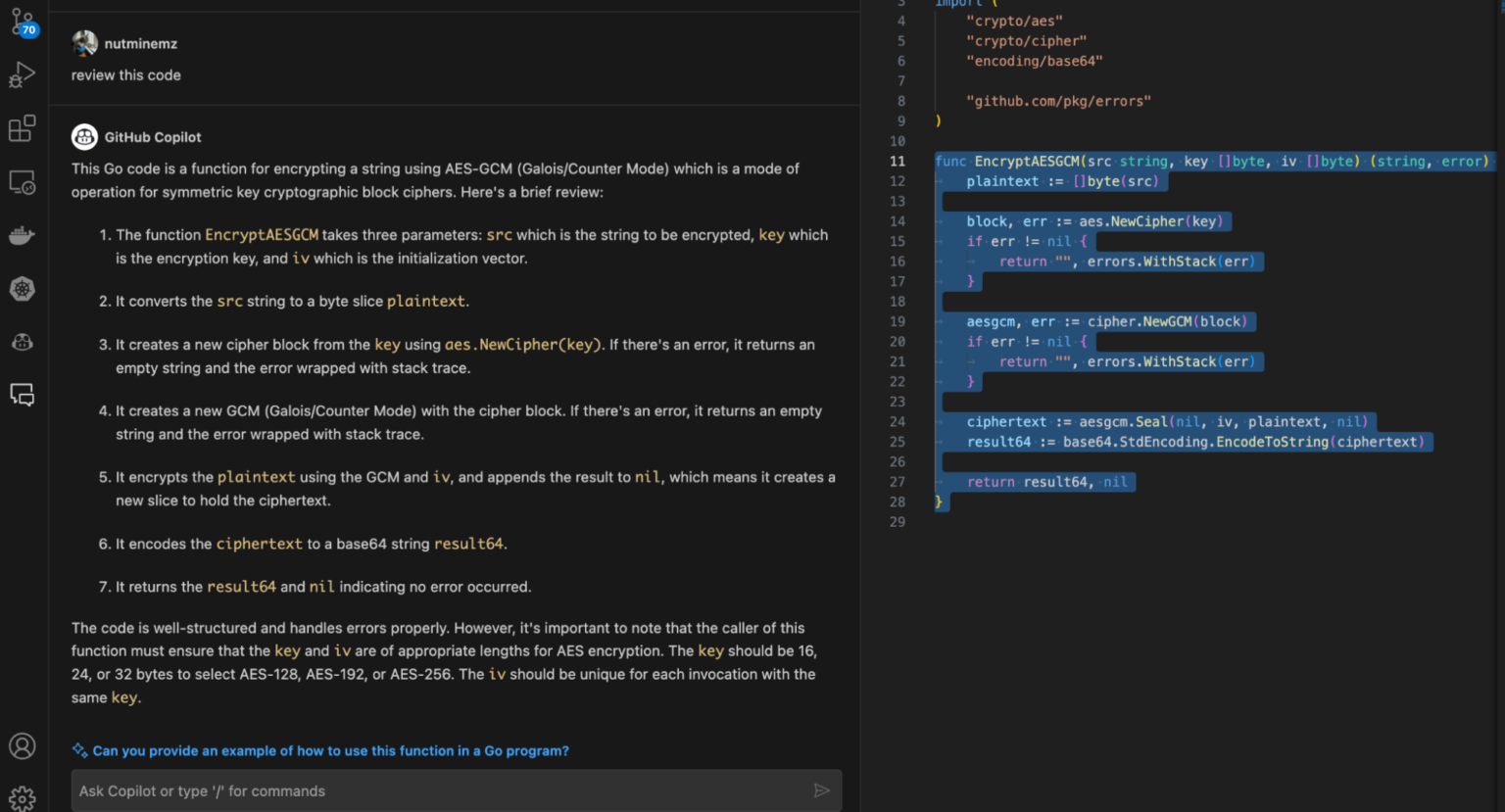Open the robot-face icon in the activity bar
The height and width of the screenshot is (812, 1505).
[x=22, y=342]
